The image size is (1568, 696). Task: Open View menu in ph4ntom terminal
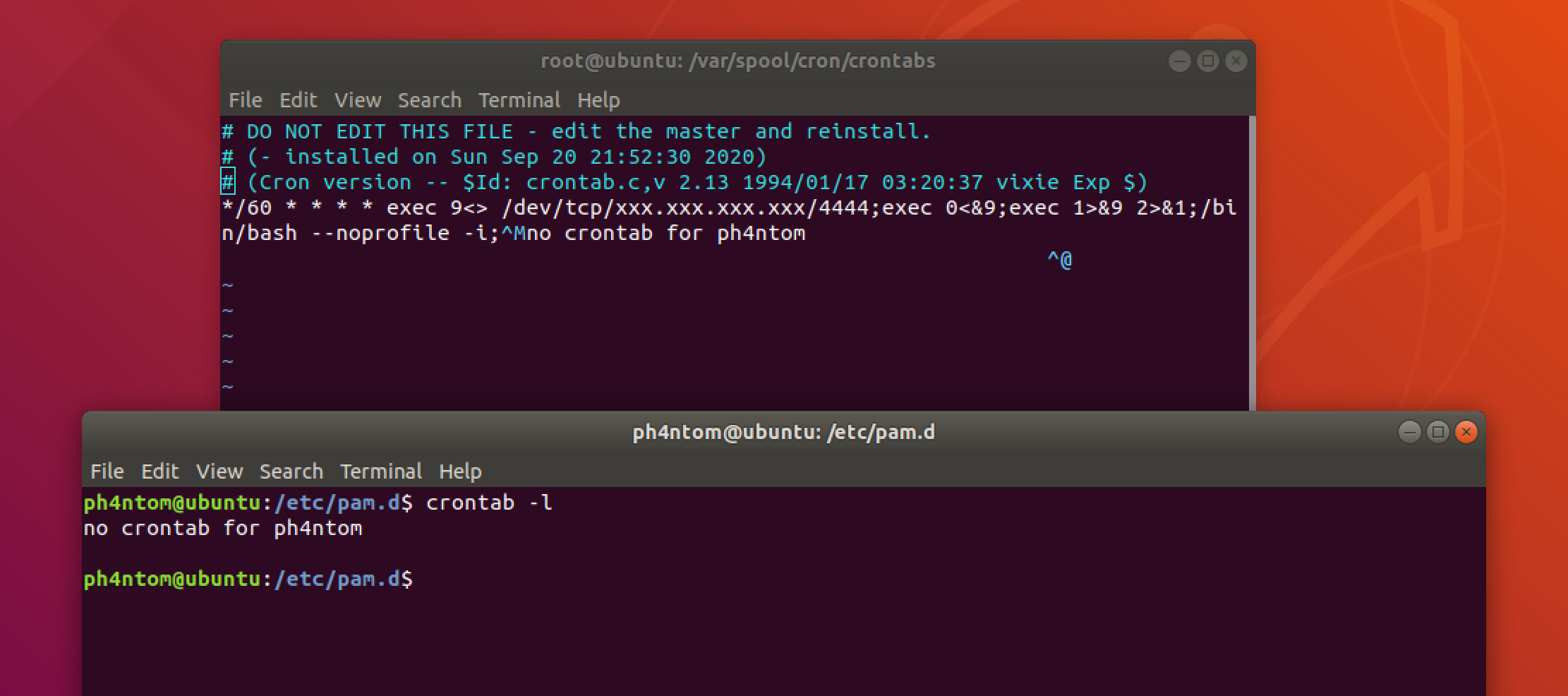219,472
